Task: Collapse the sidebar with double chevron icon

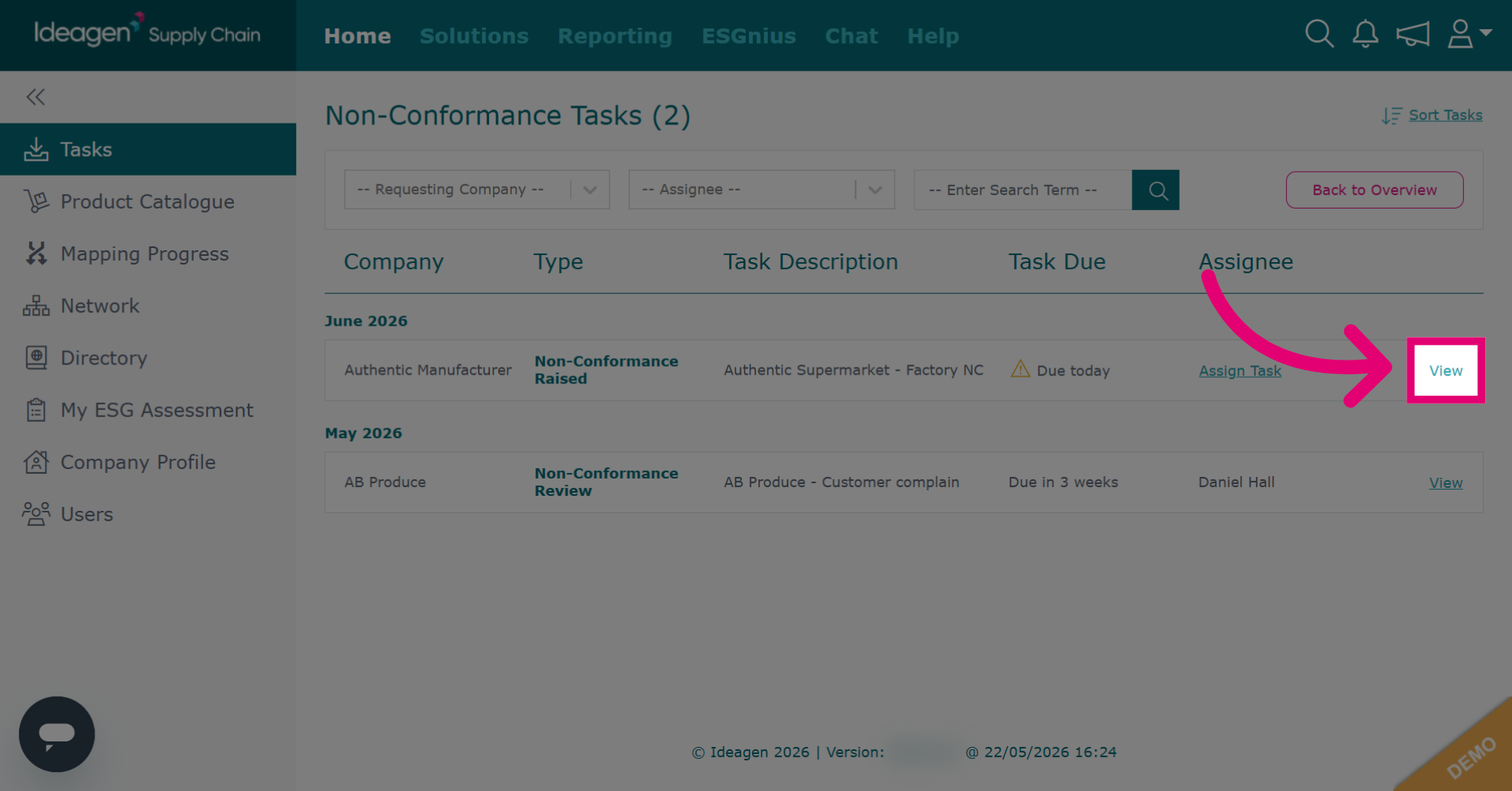Action: (x=35, y=97)
